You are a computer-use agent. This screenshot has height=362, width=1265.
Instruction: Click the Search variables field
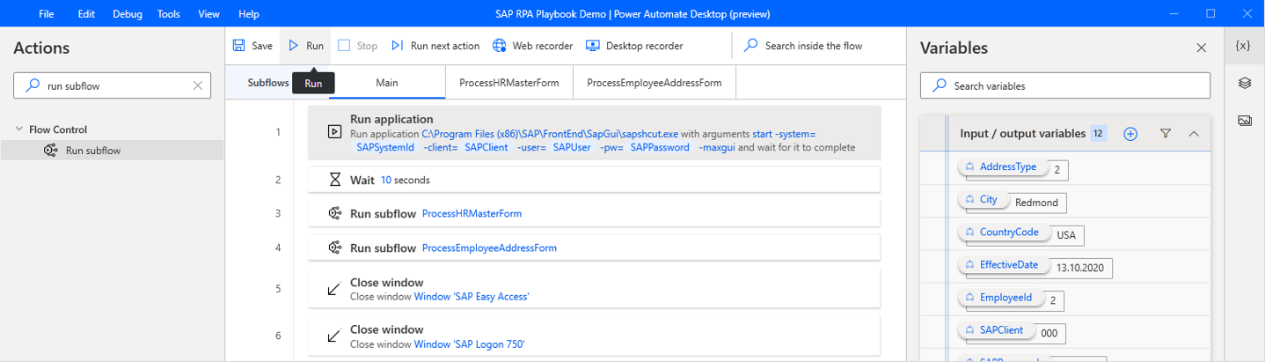tap(1066, 86)
